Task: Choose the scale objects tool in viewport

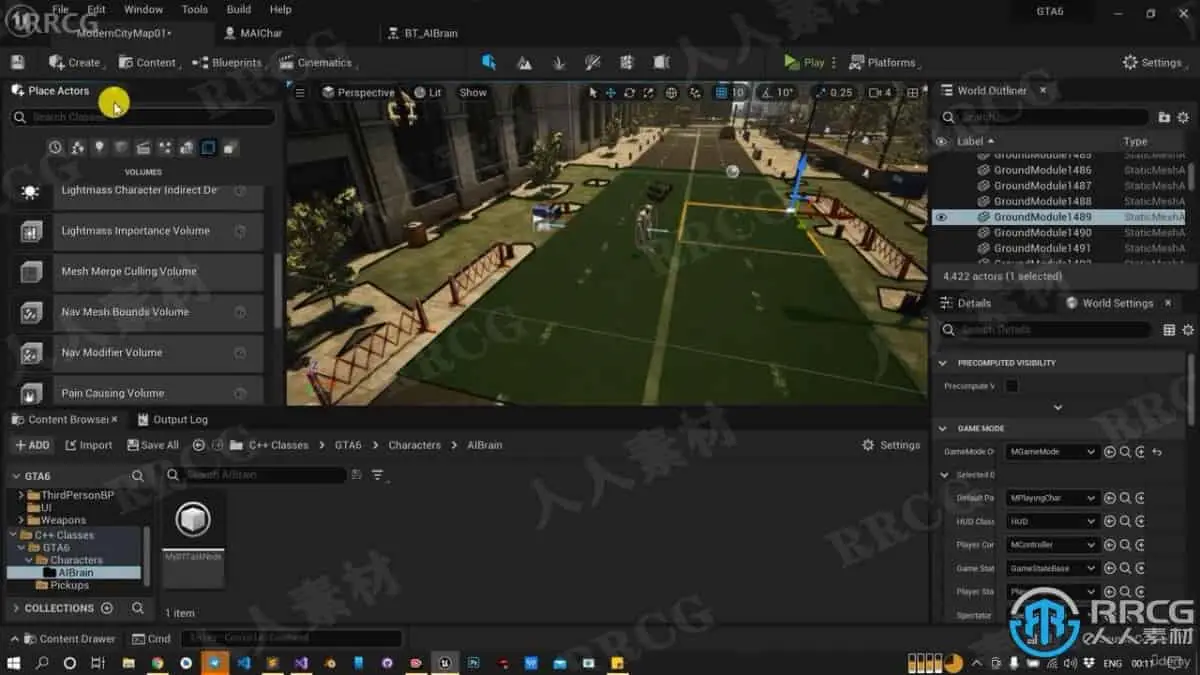Action: click(647, 92)
